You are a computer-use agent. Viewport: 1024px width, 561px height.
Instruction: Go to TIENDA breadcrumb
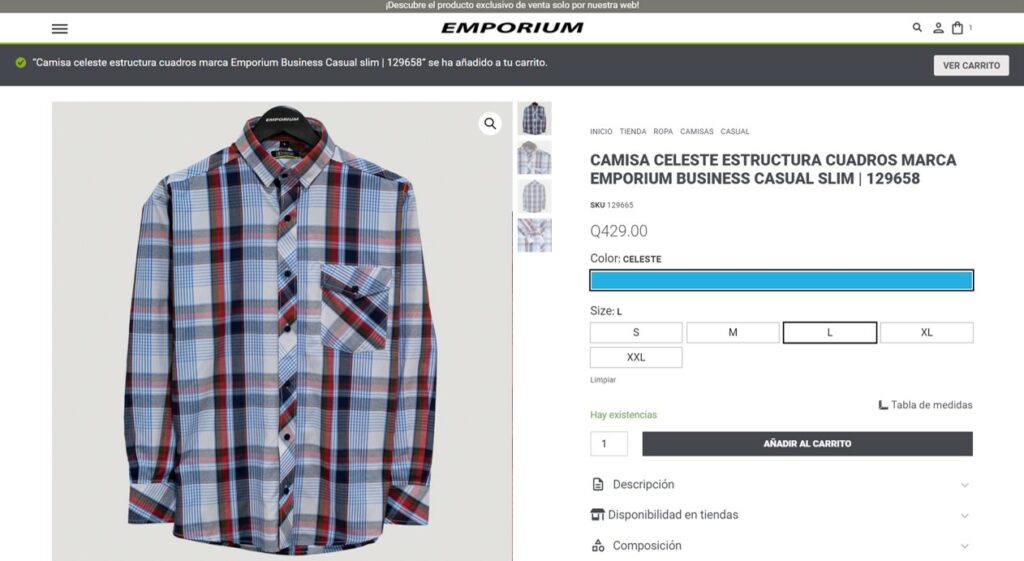pyautogui.click(x=633, y=131)
